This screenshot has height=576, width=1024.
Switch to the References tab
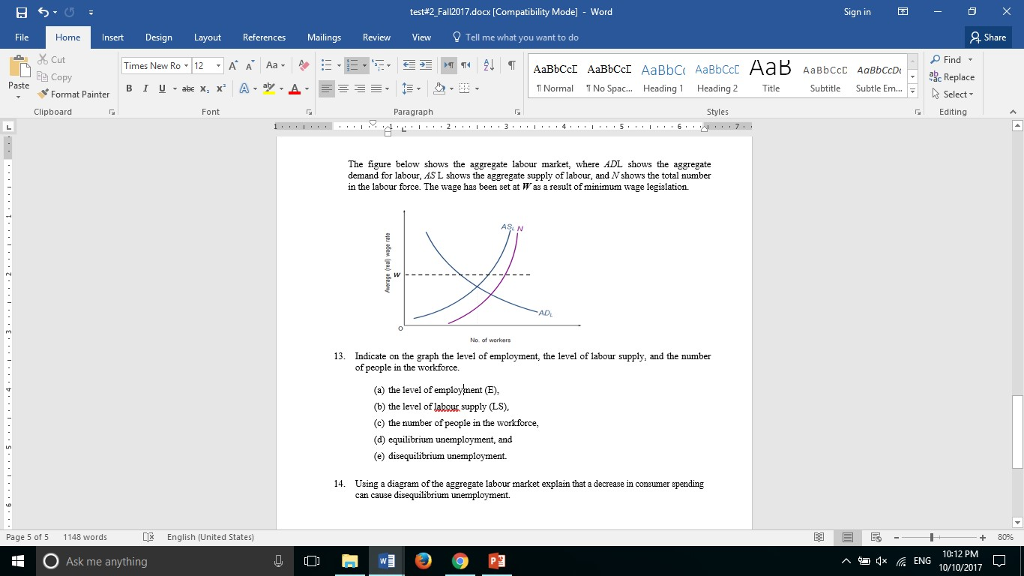point(264,37)
